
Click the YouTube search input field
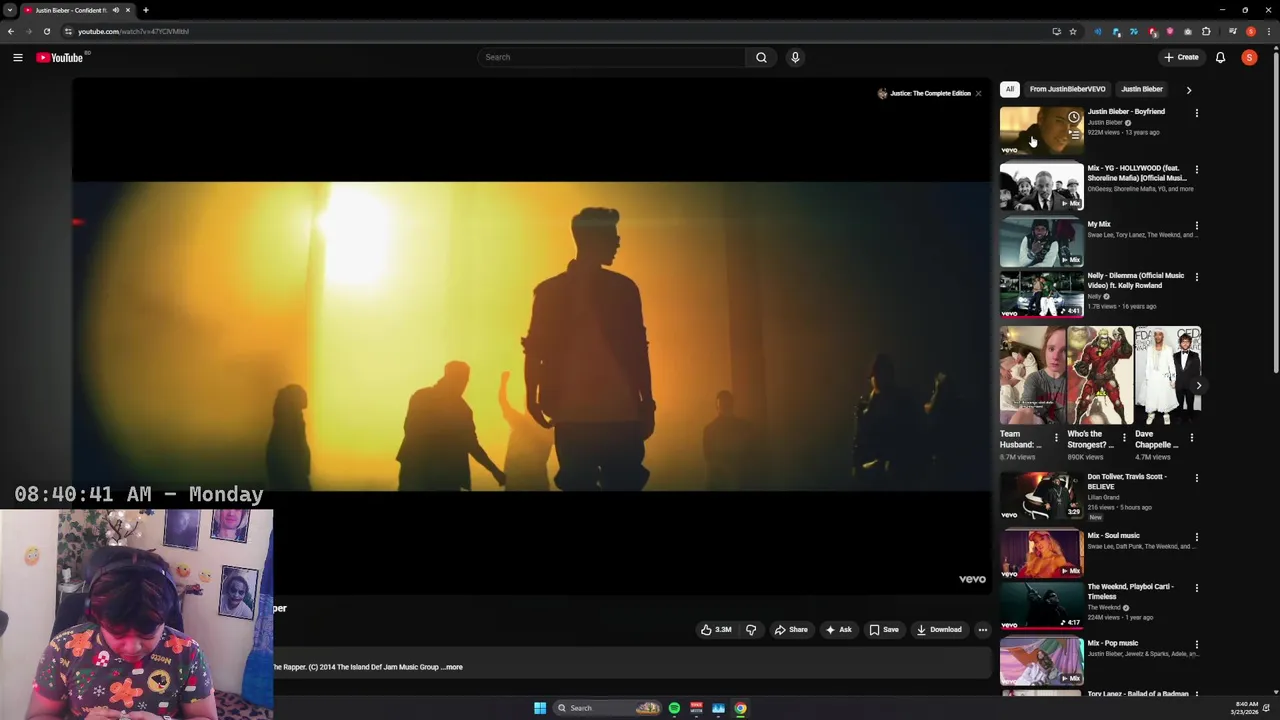pyautogui.click(x=612, y=57)
